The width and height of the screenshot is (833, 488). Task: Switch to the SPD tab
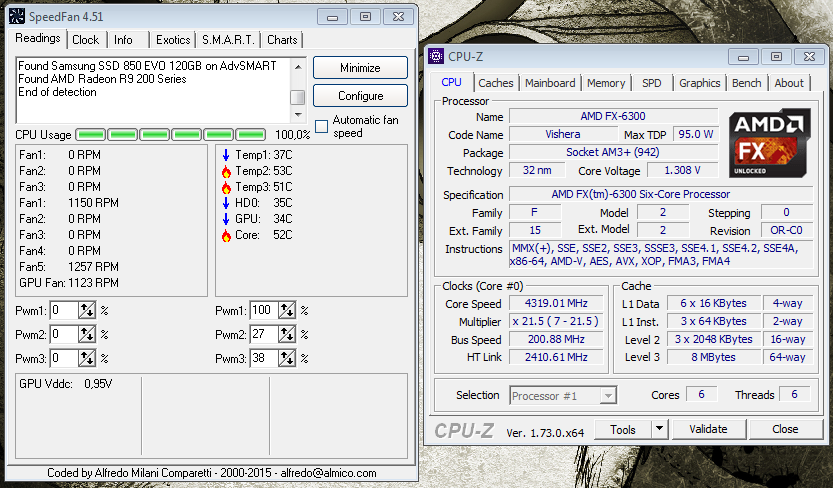[651, 83]
